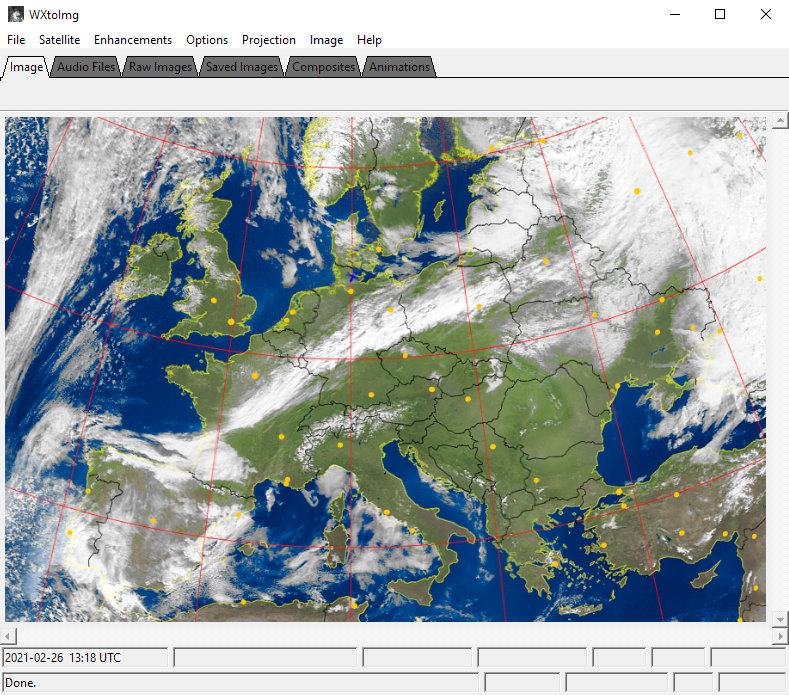Open the Projection menu
The height and width of the screenshot is (695, 789).
[x=269, y=40]
